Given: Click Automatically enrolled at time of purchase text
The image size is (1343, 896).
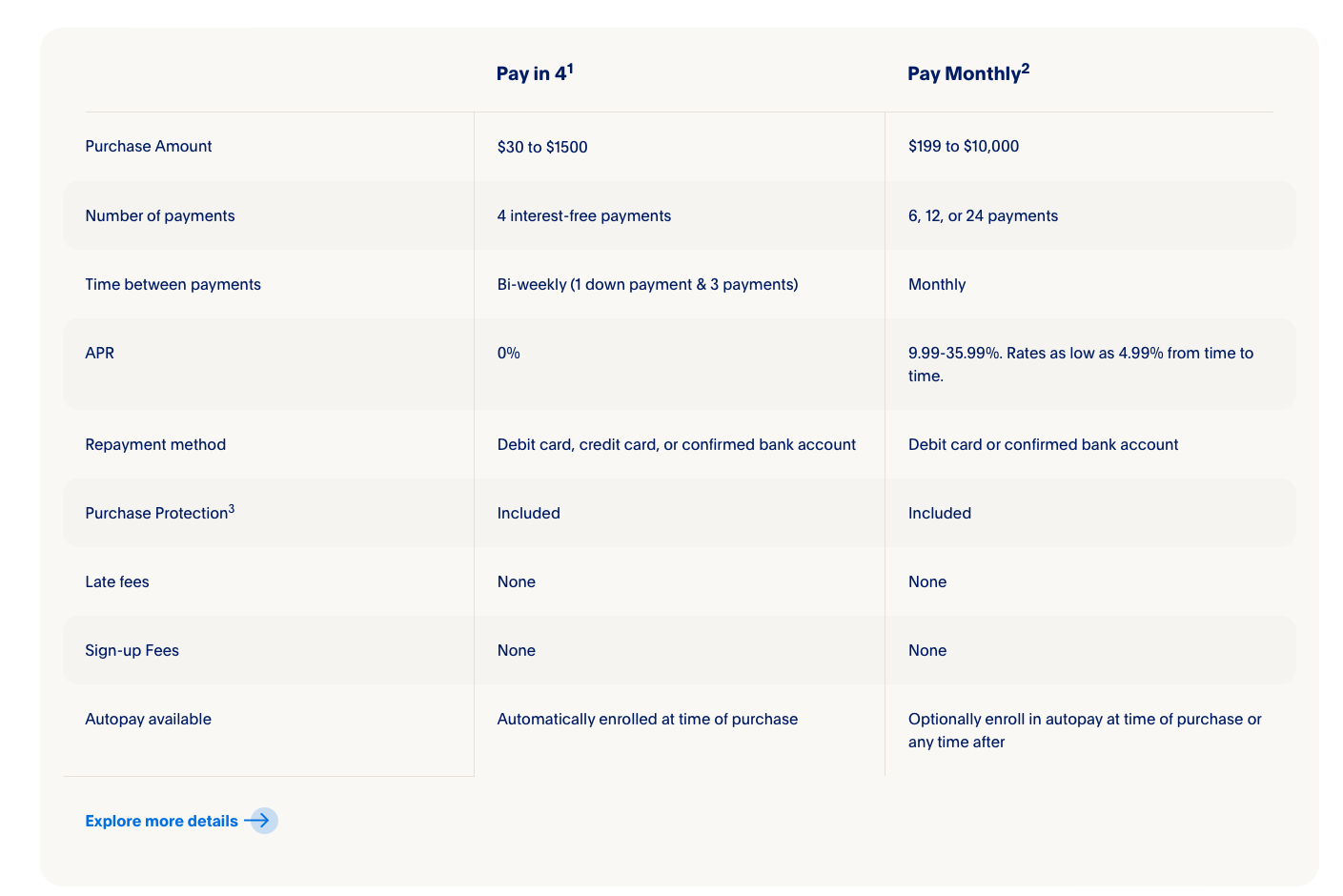Looking at the screenshot, I should pos(647,719).
